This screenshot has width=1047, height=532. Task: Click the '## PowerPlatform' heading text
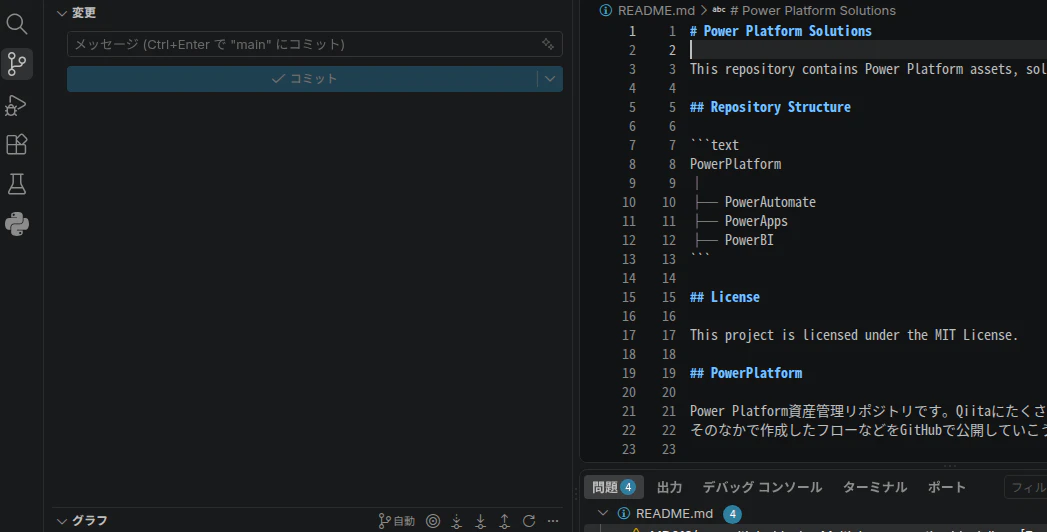[x=746, y=373]
